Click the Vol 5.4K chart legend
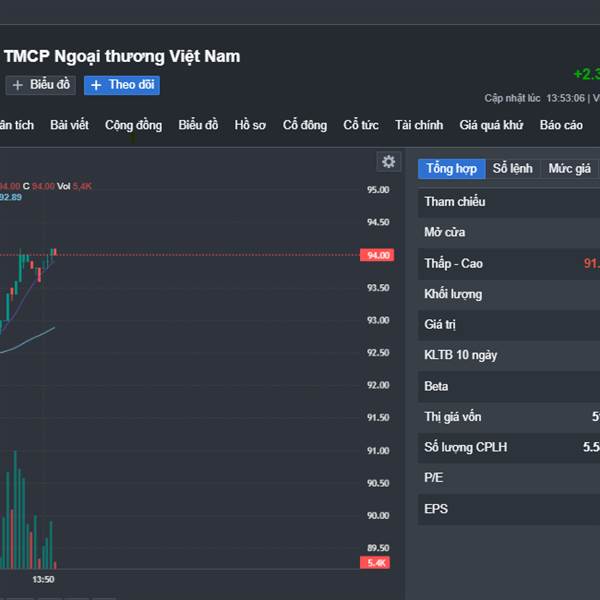The image size is (600, 600). pos(75,186)
